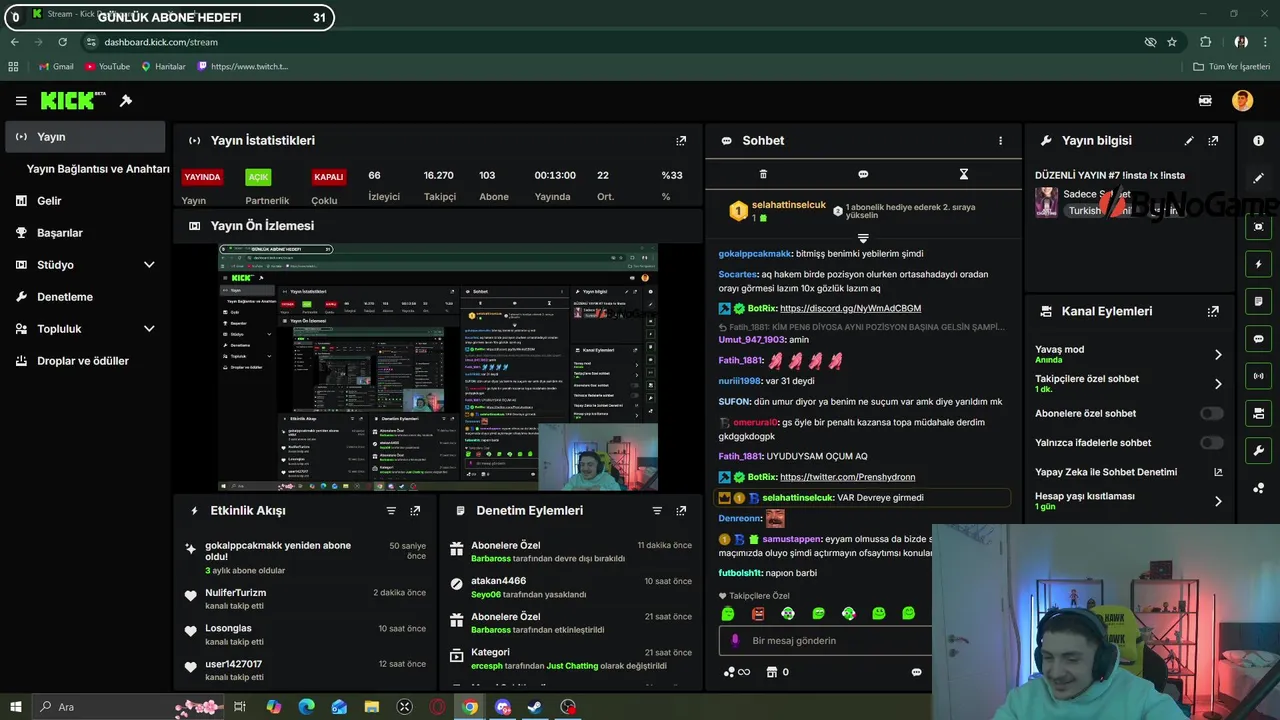Click the notes page icon in right sidebar
Image resolution: width=1280 pixels, height=720 pixels.
[1258, 301]
